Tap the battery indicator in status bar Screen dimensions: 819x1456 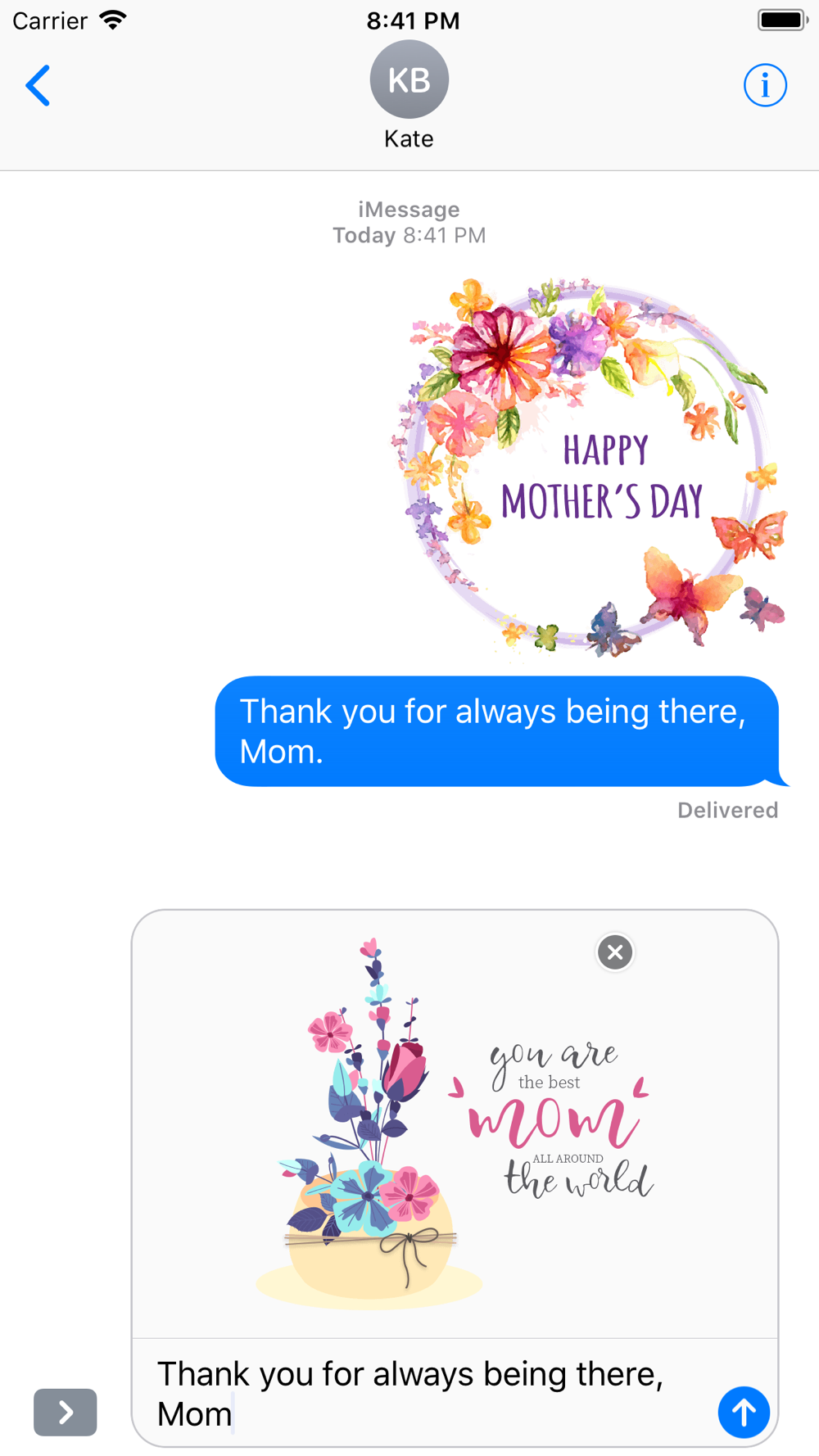tap(782, 20)
